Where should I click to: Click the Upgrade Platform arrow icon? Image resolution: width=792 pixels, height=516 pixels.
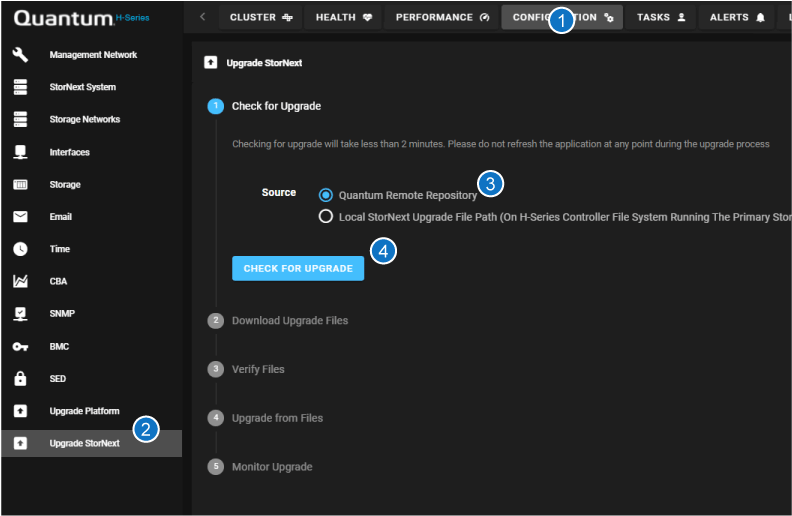[19, 411]
